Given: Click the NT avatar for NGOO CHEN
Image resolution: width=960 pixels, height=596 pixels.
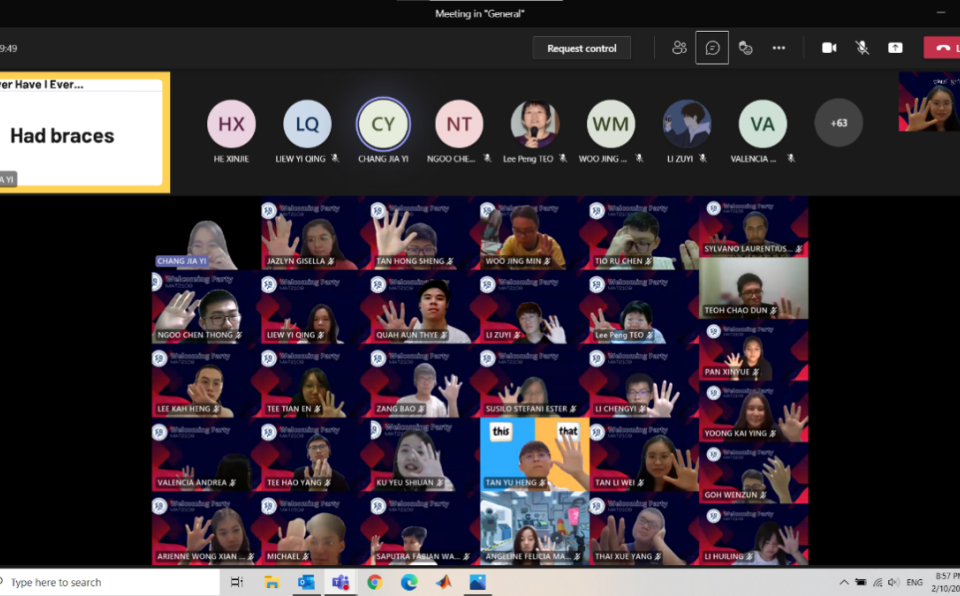Looking at the screenshot, I should point(459,124).
